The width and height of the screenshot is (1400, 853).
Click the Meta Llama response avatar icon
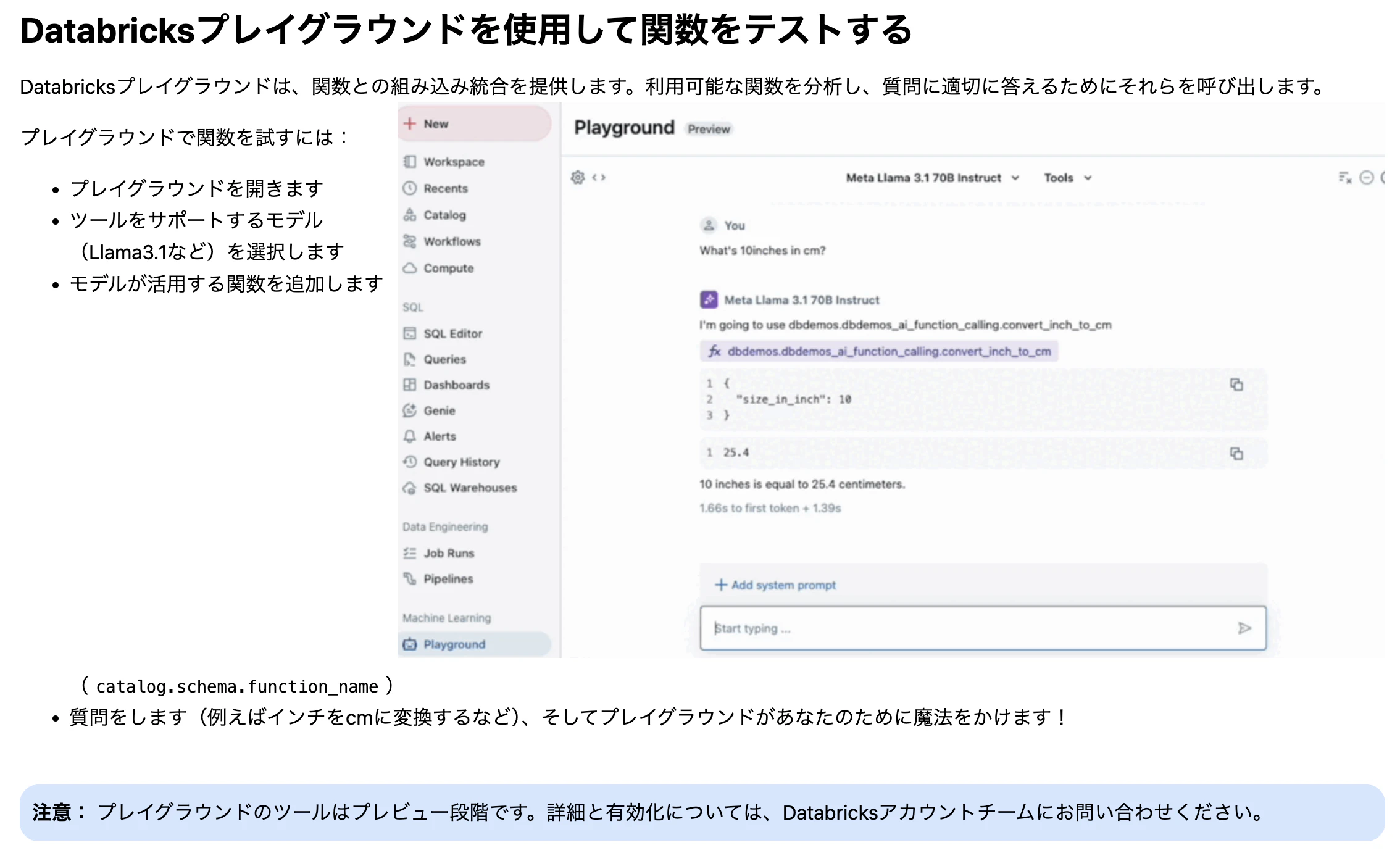[709, 300]
